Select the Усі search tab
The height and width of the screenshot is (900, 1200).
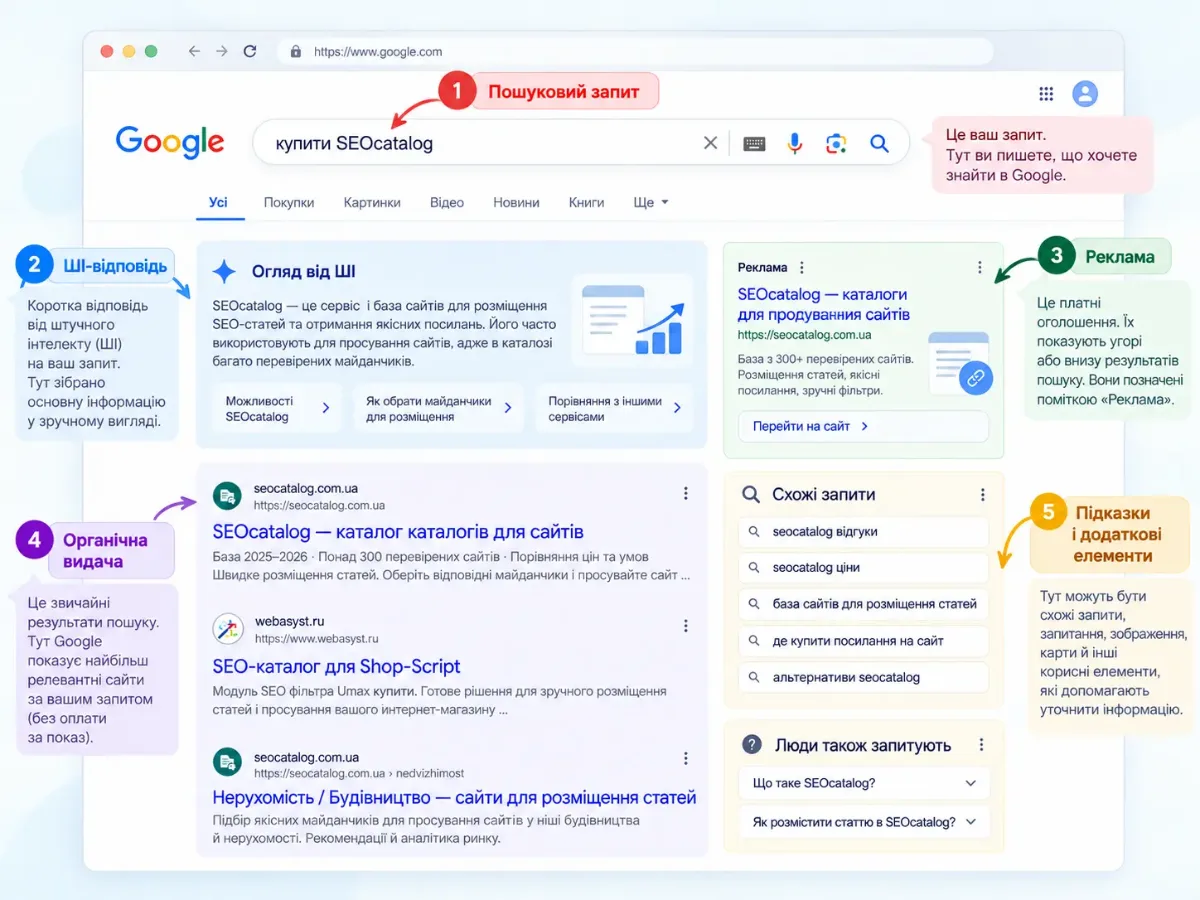point(218,202)
